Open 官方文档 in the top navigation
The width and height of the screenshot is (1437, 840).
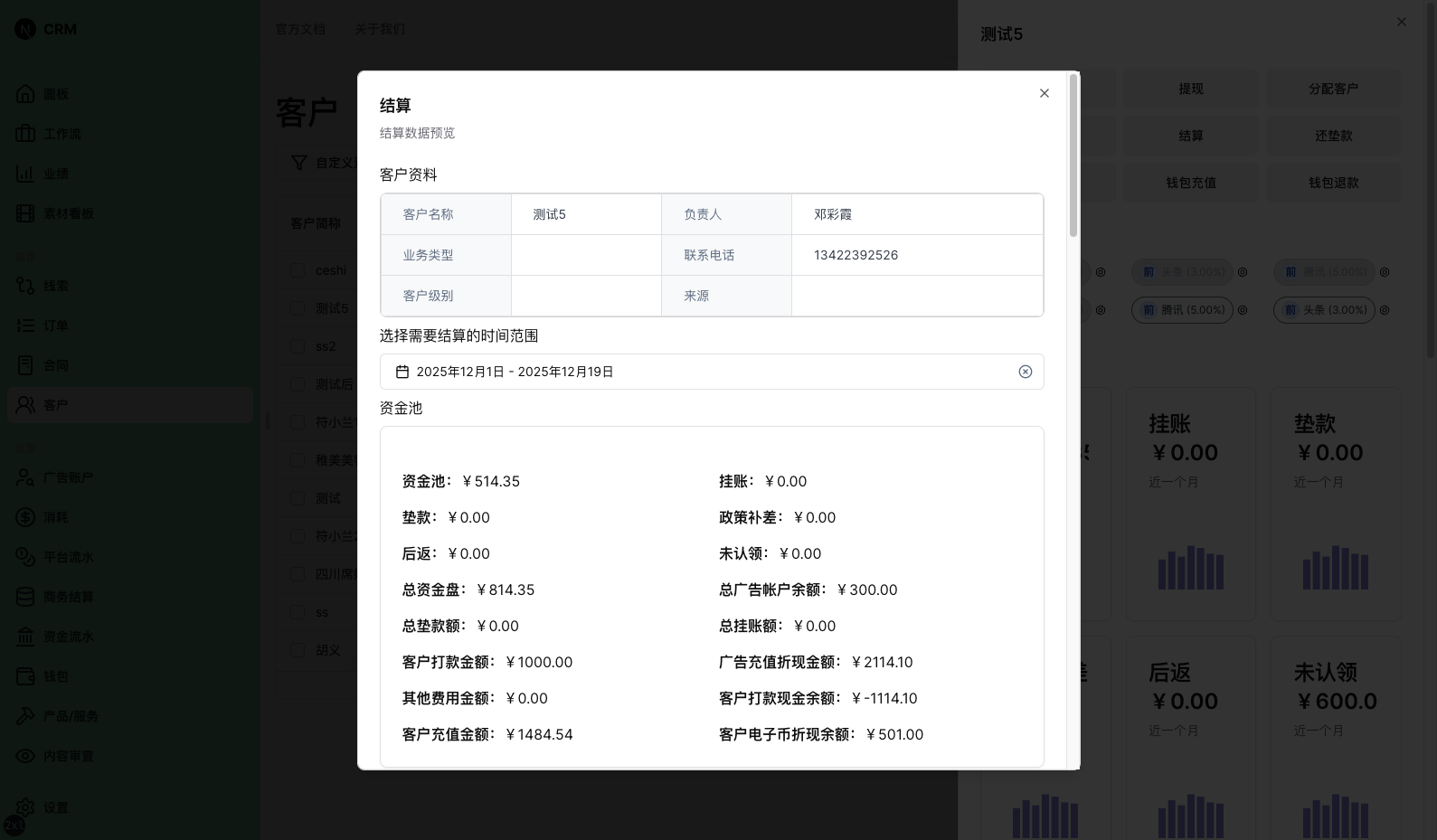[300, 29]
